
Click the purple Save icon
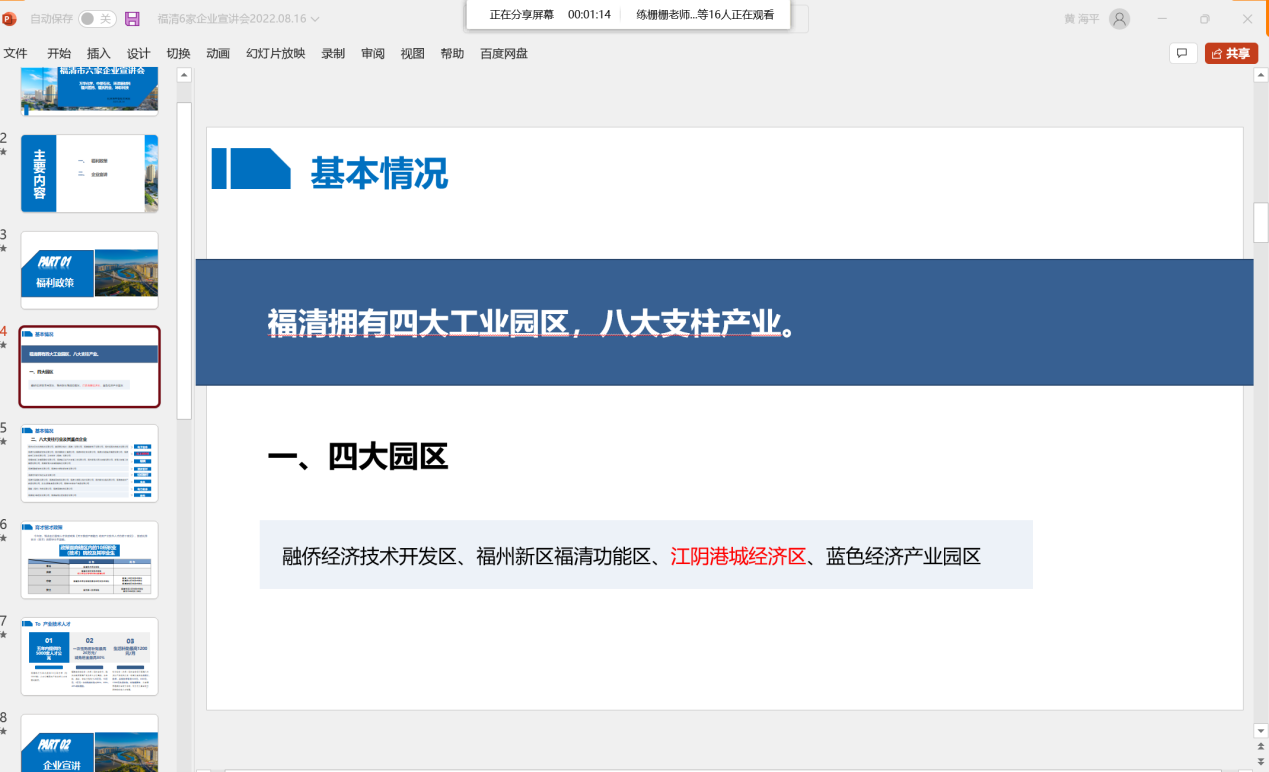pos(132,19)
